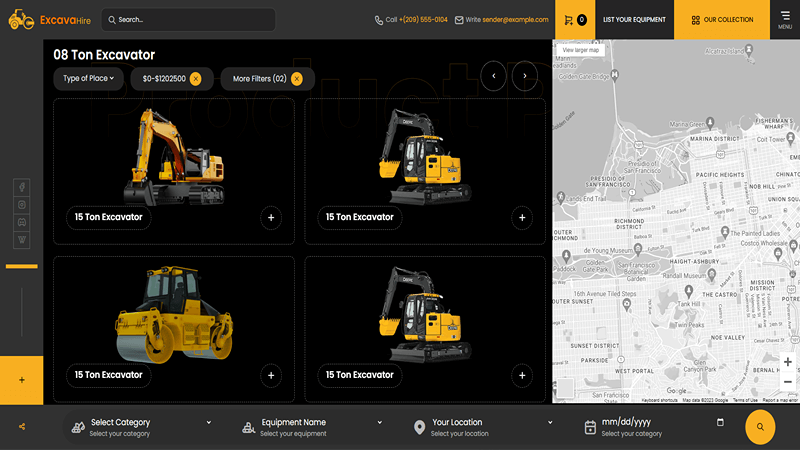
Task: Go to next products with right arrow
Action: (524, 76)
